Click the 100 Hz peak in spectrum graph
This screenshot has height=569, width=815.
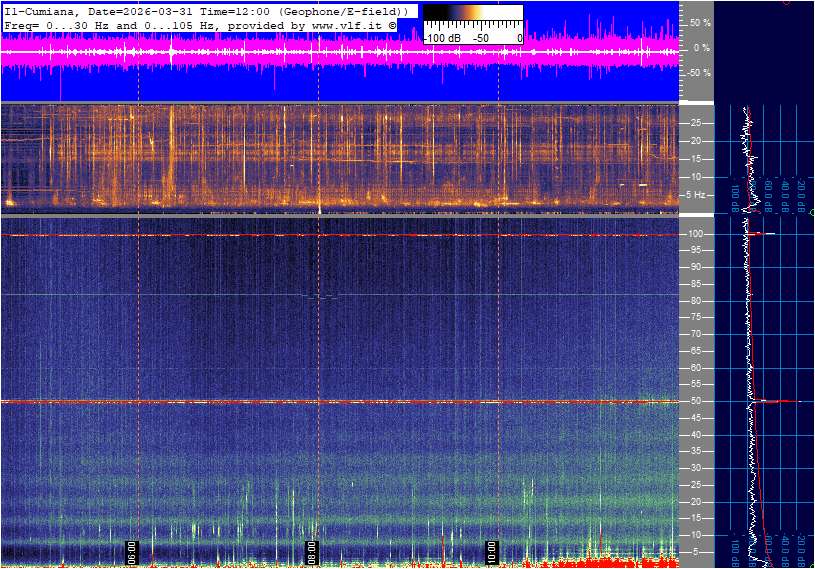click(x=761, y=234)
